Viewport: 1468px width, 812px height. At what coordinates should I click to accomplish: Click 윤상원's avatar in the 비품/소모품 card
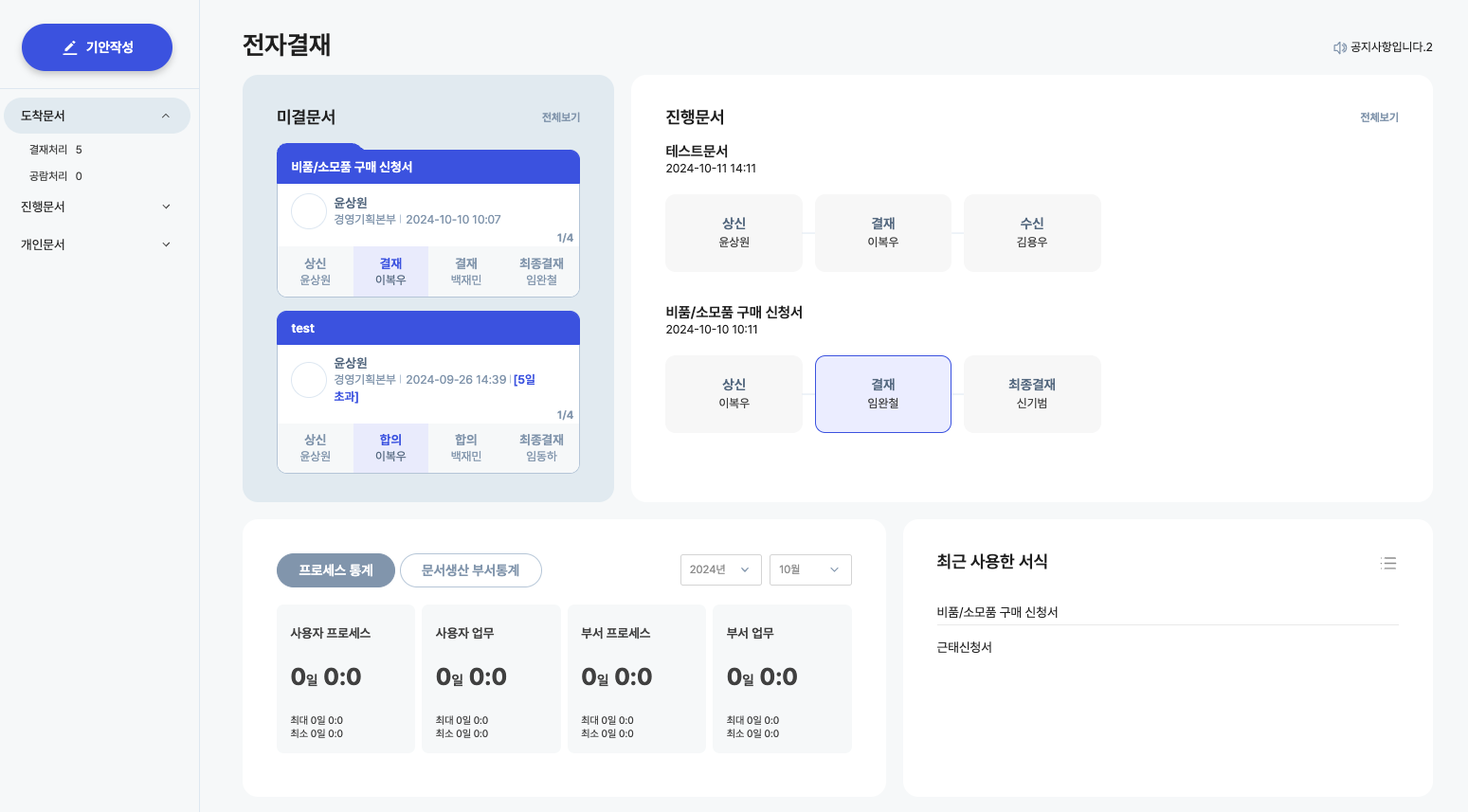pos(309,211)
